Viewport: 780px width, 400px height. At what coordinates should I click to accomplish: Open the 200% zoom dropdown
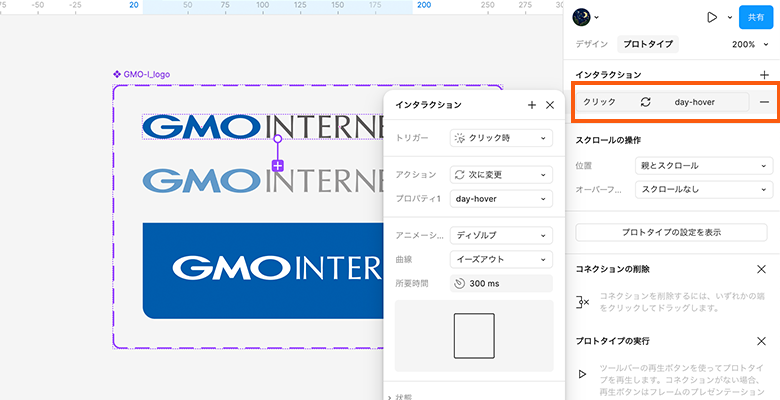pos(750,44)
